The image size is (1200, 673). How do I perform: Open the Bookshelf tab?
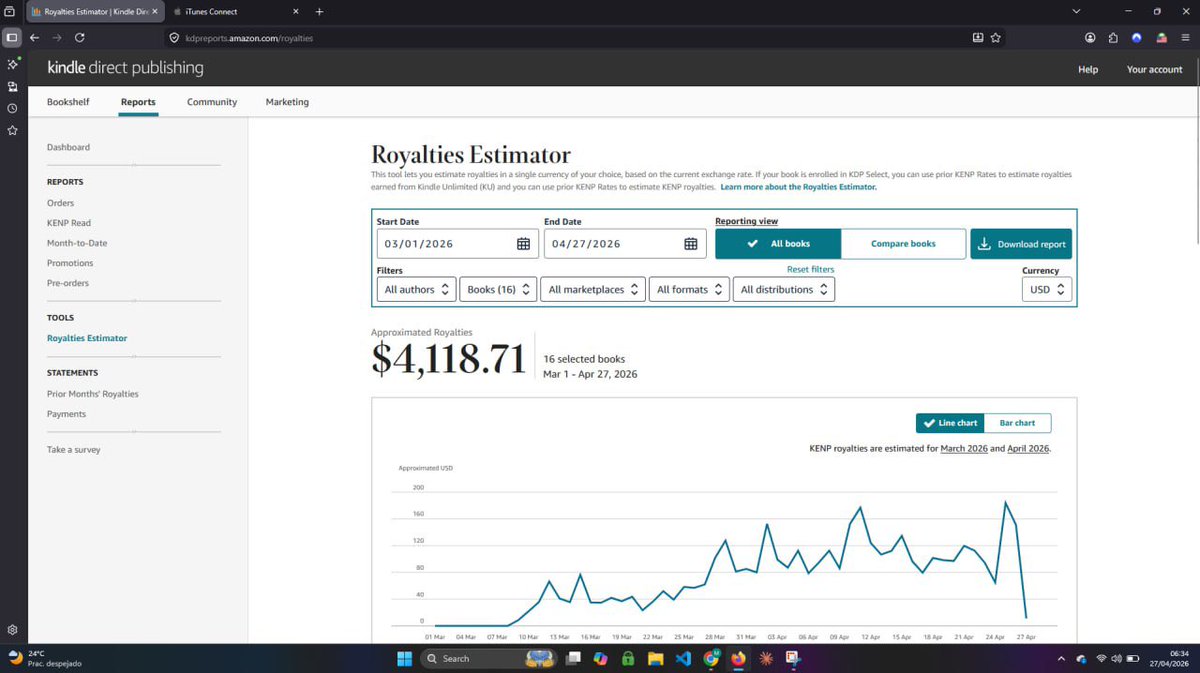click(68, 102)
